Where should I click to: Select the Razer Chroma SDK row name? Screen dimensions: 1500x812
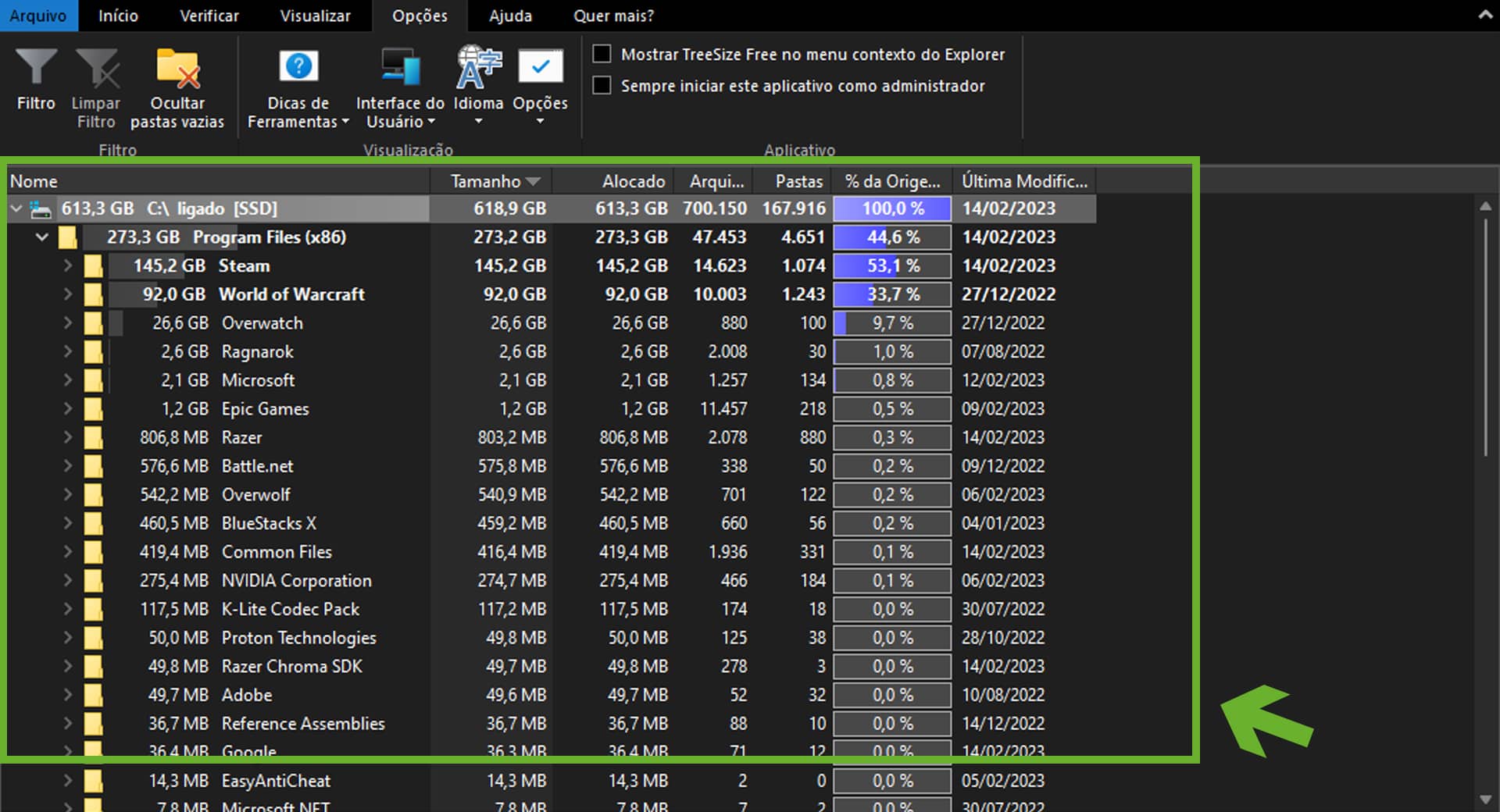click(291, 667)
